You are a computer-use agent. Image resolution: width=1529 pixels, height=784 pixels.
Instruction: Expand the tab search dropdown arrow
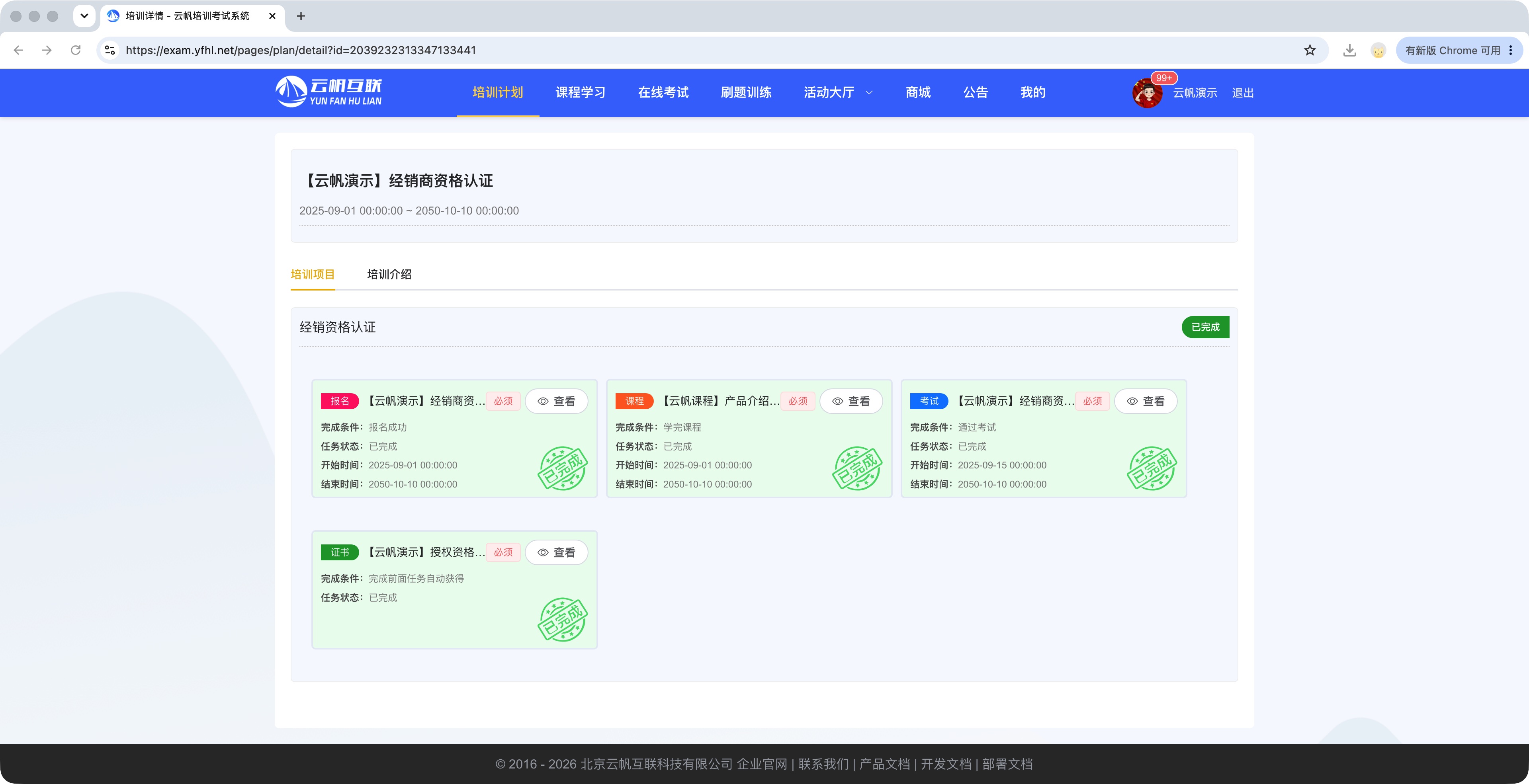point(84,16)
